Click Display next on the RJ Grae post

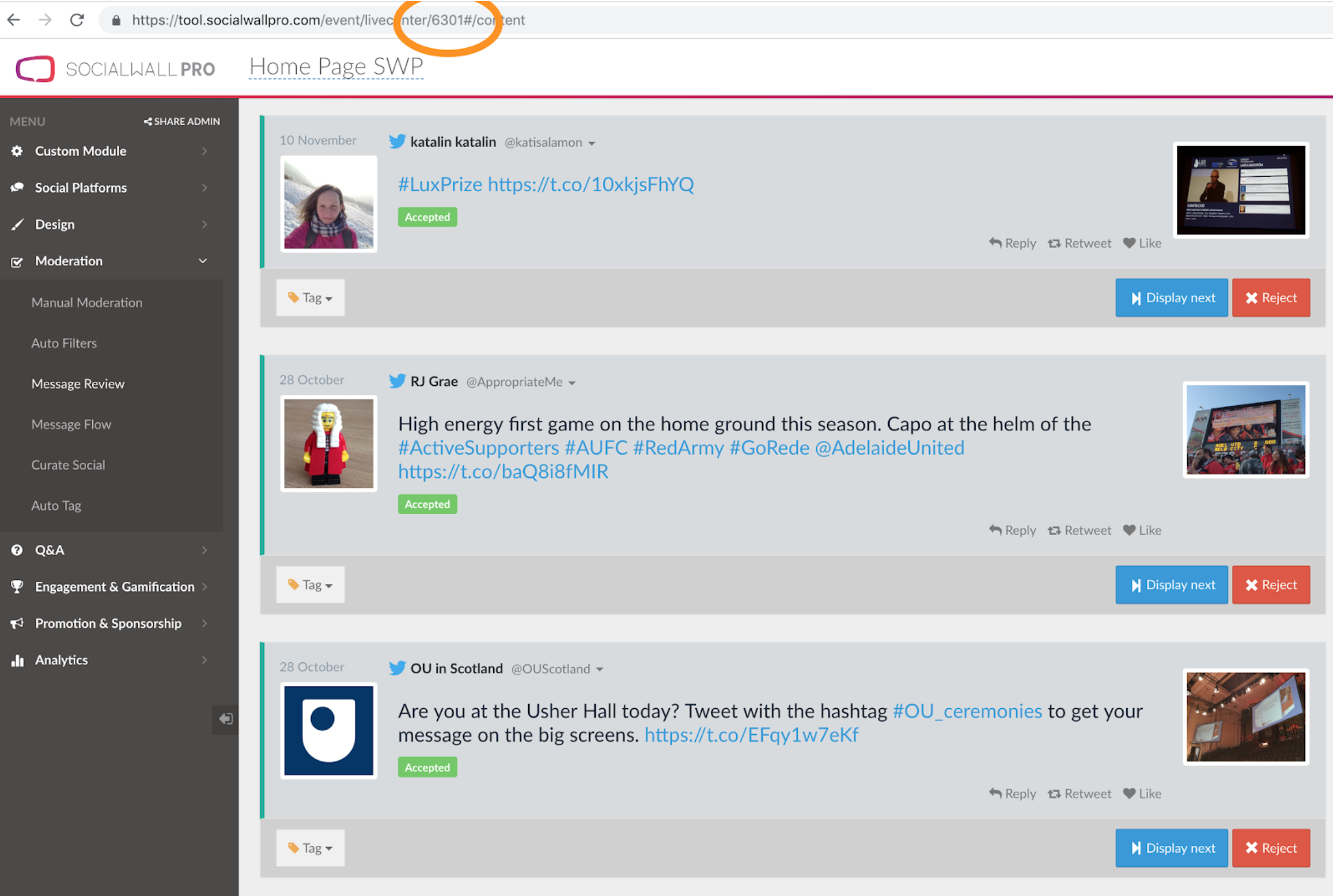(x=1171, y=585)
